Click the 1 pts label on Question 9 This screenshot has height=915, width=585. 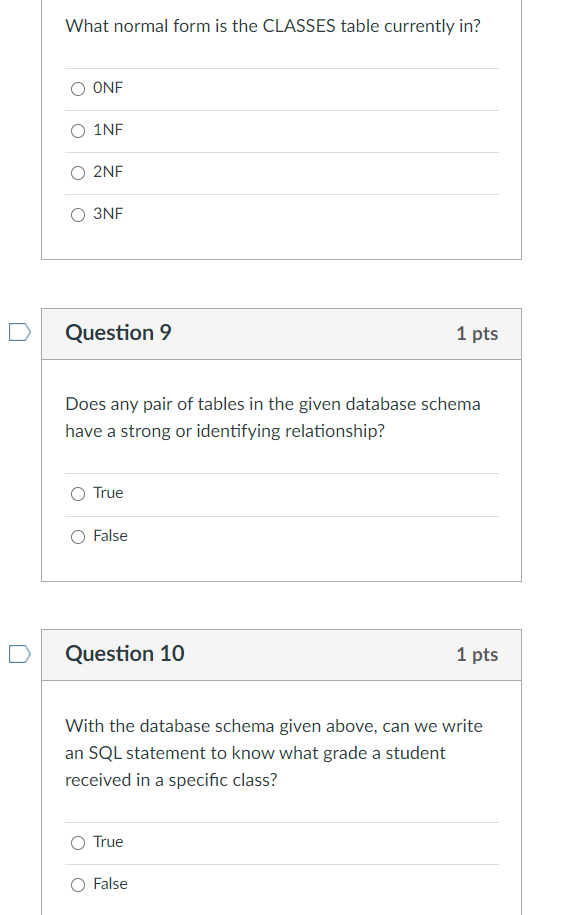tap(476, 333)
